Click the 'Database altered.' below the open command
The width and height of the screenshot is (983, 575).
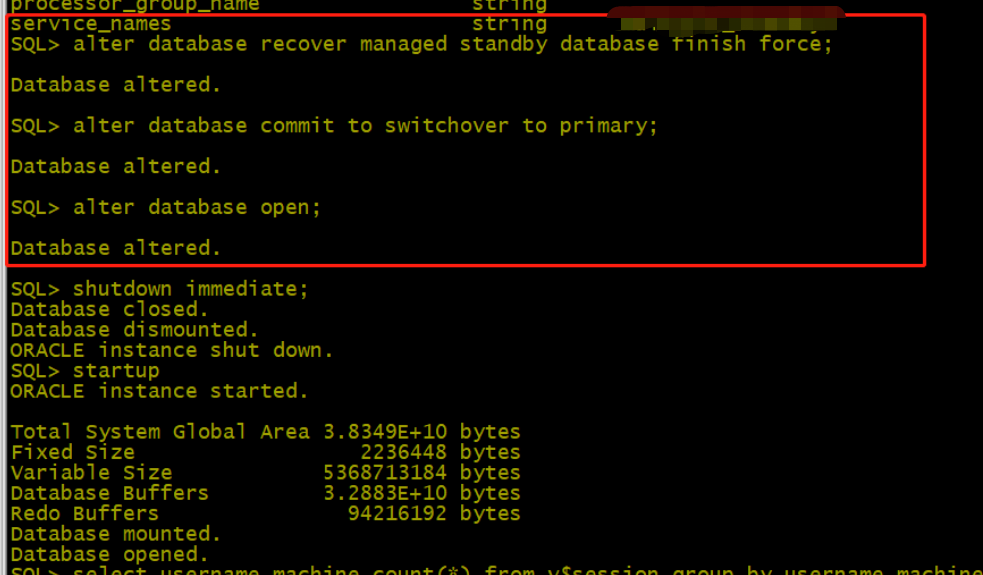click(x=116, y=248)
